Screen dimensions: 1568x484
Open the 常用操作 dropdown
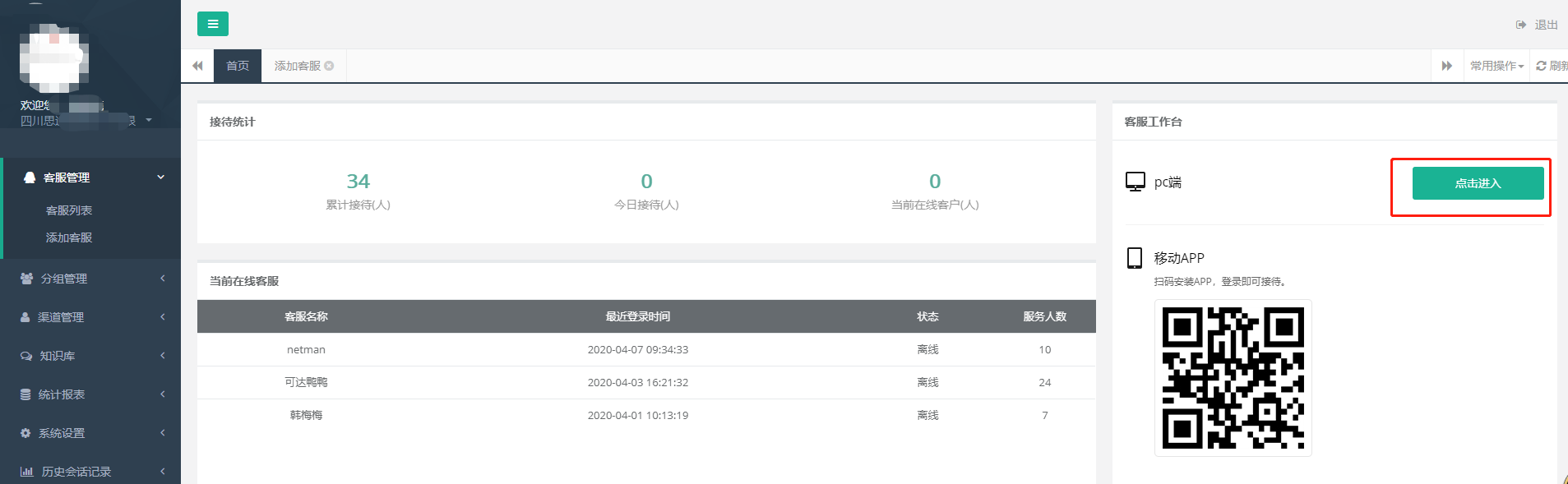pyautogui.click(x=1496, y=66)
